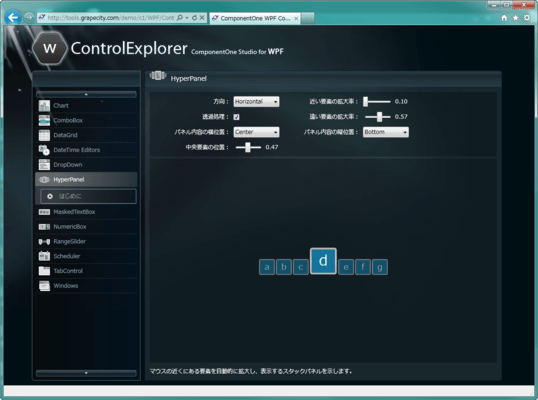Open the Chart control icon in sidebar
538x400 pixels.
(x=44, y=106)
